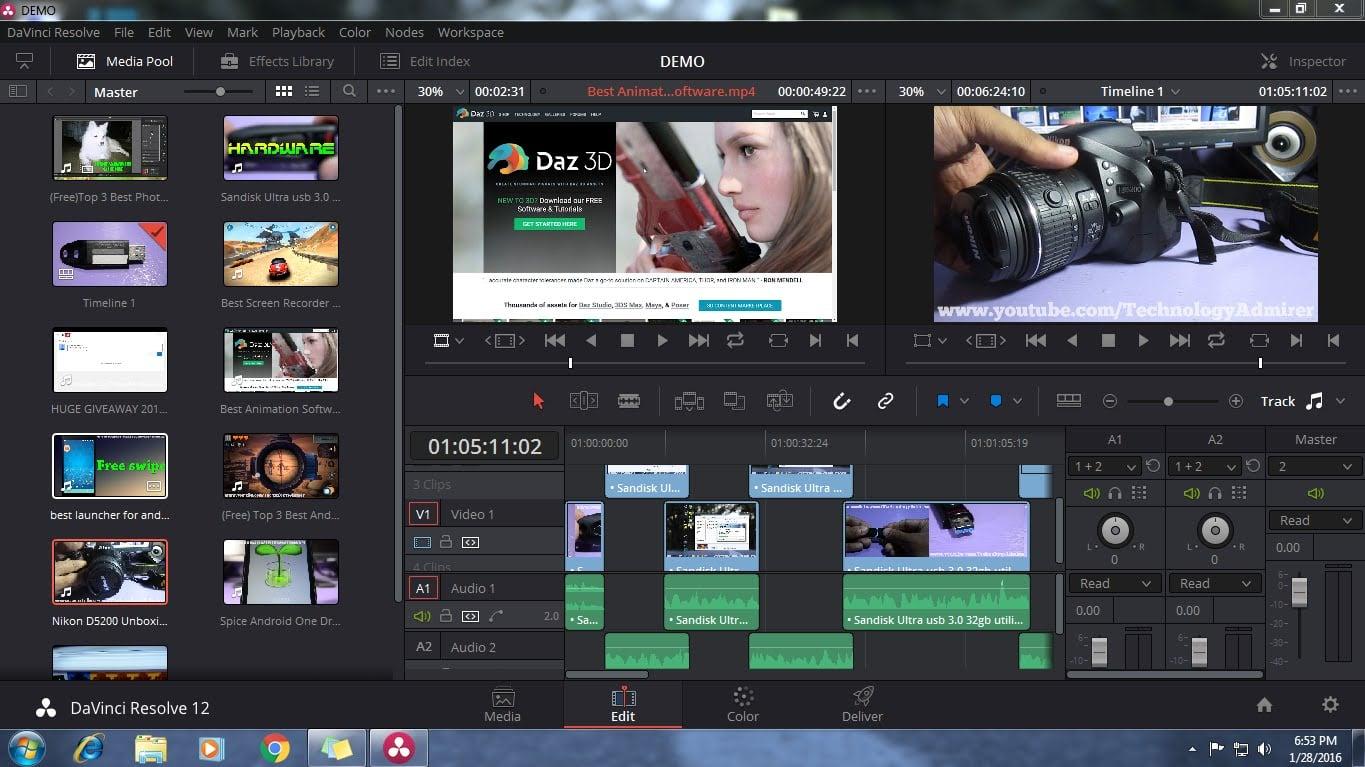Open the Edit Index panel
The height and width of the screenshot is (767, 1365).
pos(425,61)
